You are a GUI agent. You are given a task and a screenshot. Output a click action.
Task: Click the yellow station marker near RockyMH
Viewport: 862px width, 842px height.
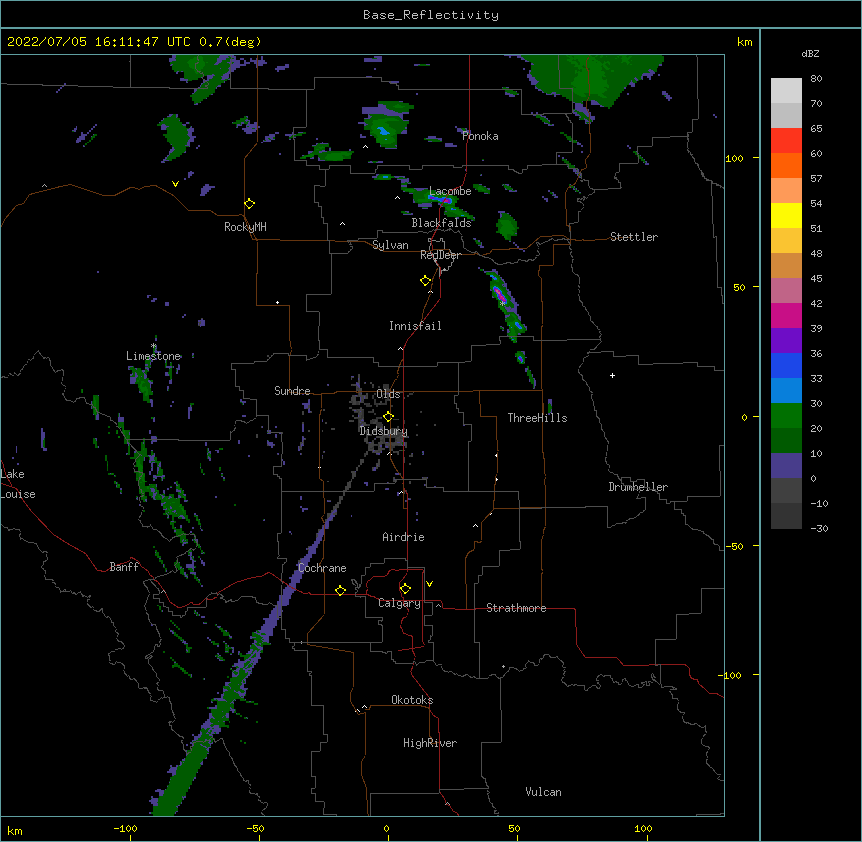249,203
